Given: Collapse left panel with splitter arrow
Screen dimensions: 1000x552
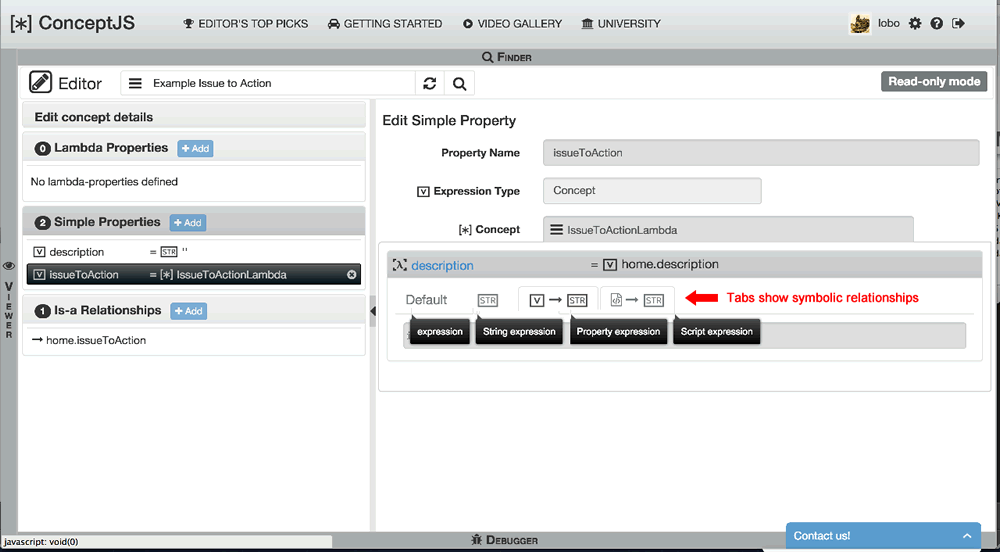Looking at the screenshot, I should 373,311.
